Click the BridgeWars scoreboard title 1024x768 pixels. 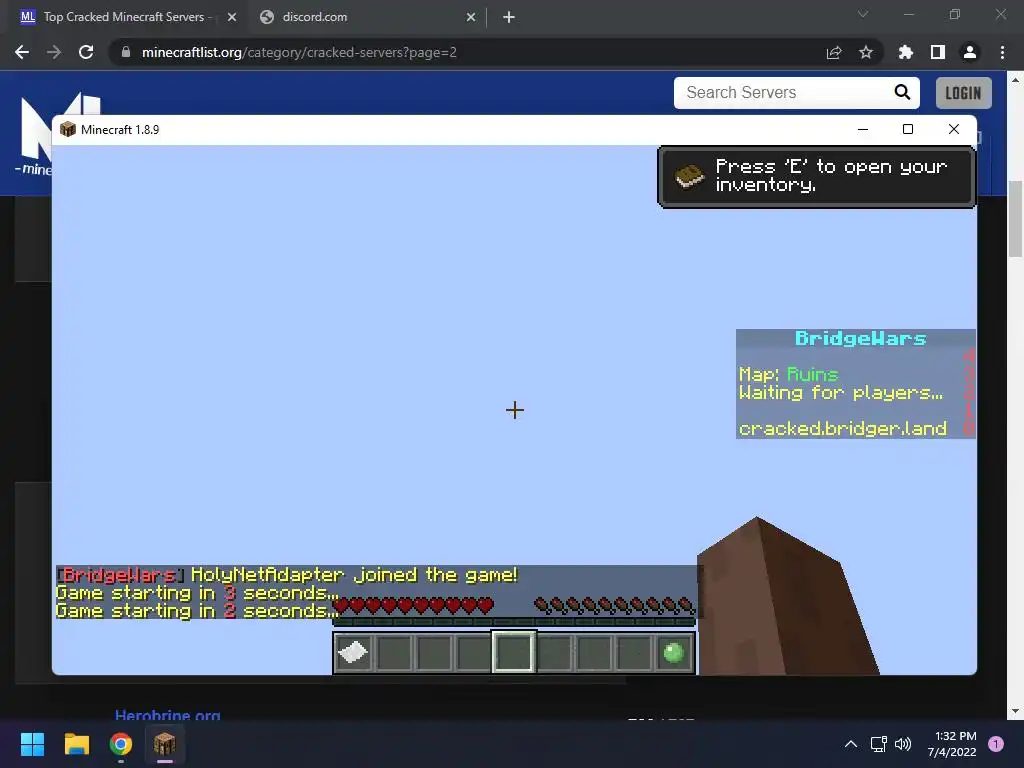click(860, 338)
